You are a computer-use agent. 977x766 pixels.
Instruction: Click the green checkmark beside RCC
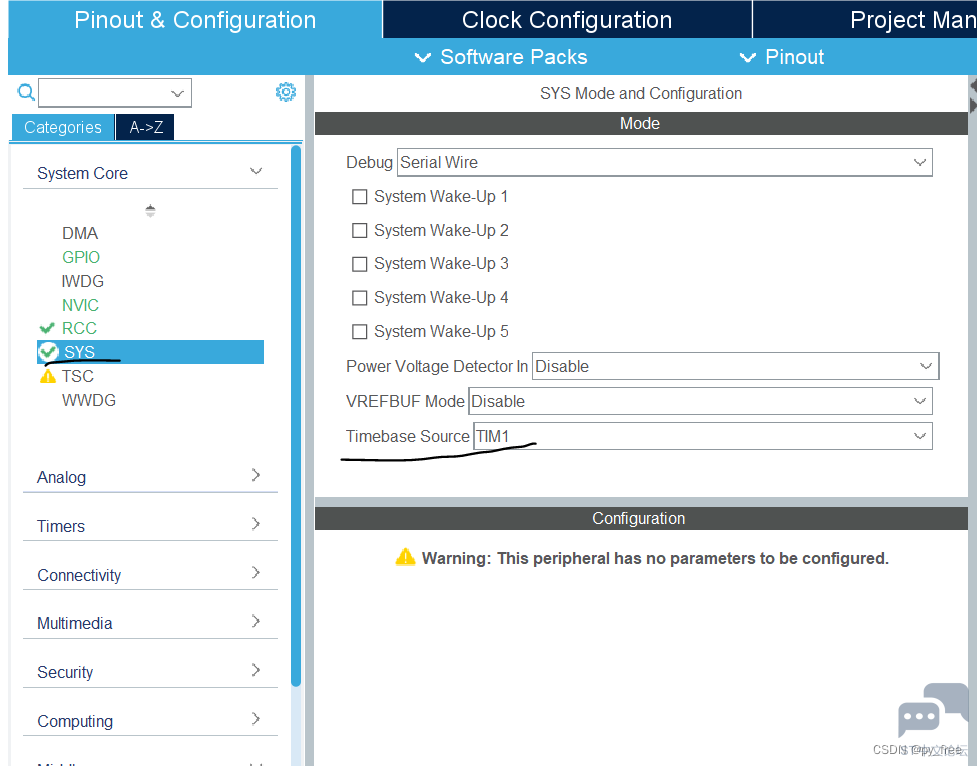(x=47, y=328)
